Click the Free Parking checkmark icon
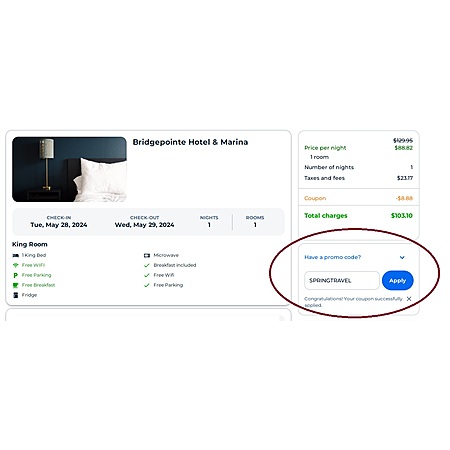 [147, 285]
